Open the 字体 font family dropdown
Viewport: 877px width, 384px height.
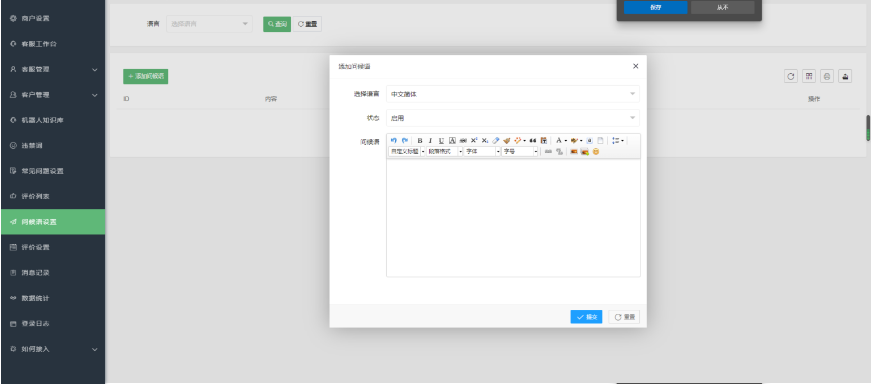pyautogui.click(x=482, y=151)
